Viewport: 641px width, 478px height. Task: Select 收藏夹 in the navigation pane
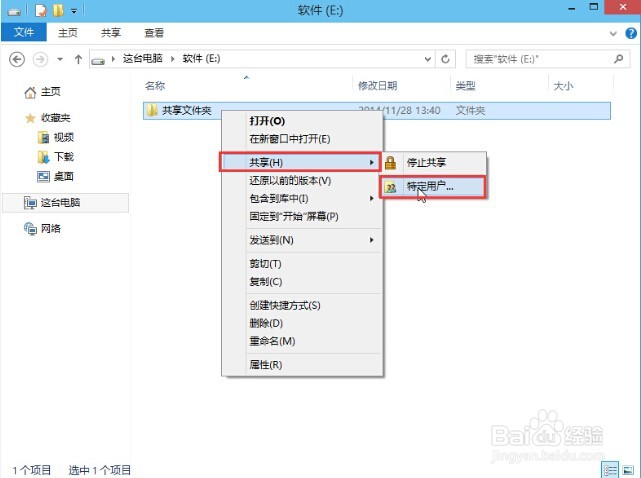(x=56, y=118)
